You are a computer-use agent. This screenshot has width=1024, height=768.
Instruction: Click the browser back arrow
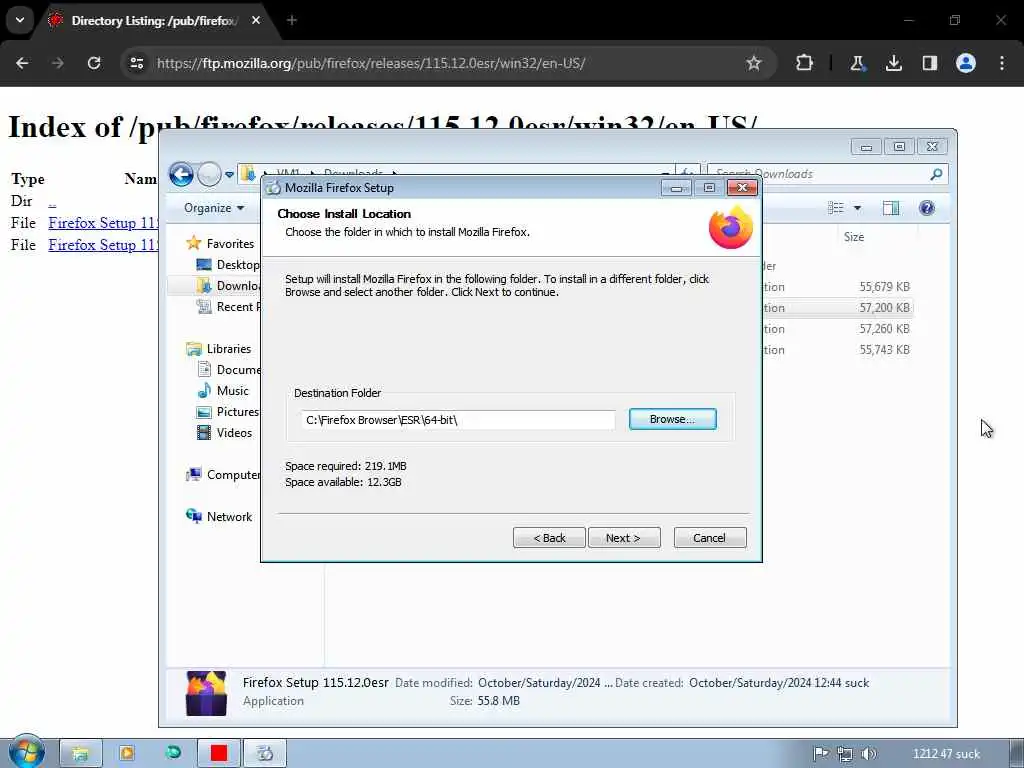point(22,63)
